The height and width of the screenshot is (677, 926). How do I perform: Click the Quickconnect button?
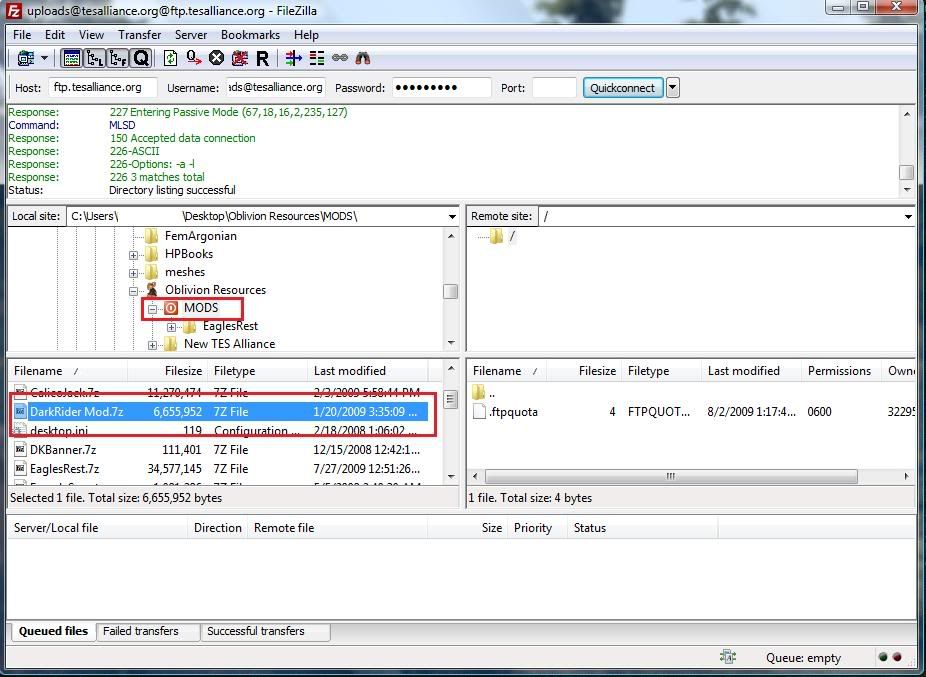[x=622, y=87]
